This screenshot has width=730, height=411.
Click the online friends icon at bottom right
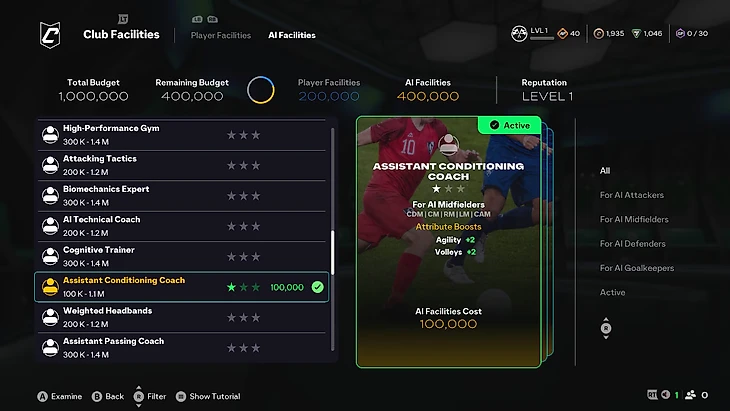[x=691, y=395]
